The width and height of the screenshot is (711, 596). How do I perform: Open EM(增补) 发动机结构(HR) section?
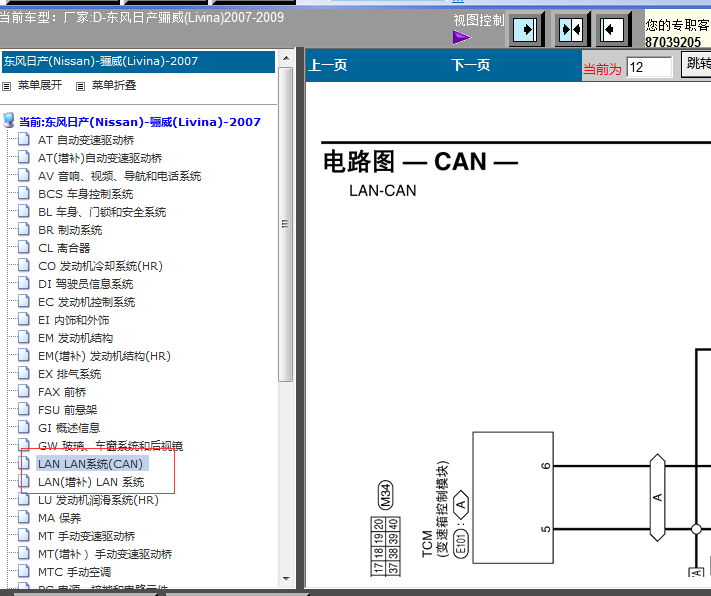(x=104, y=356)
